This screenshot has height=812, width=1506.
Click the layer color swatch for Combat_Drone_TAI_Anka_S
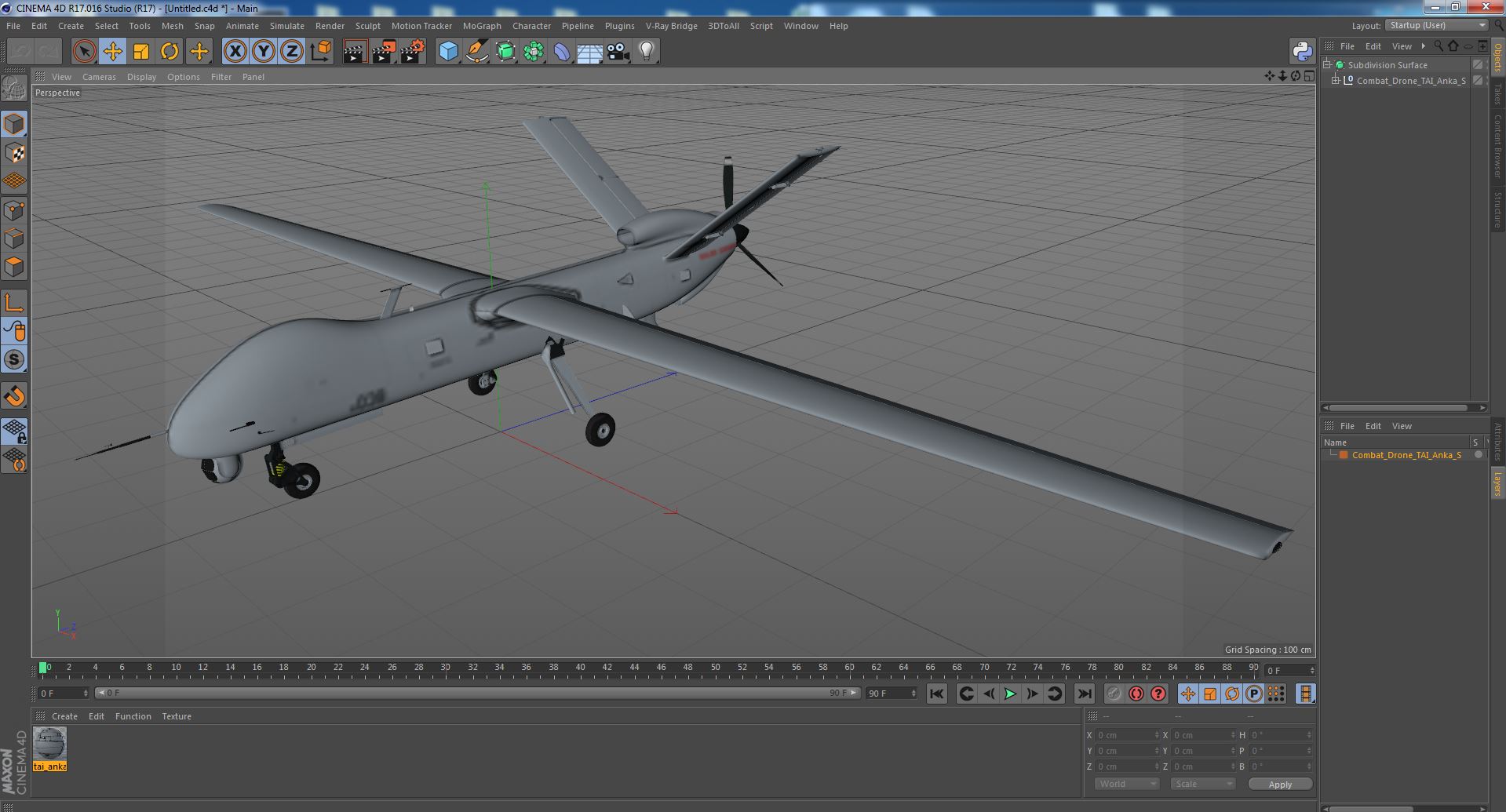[x=1344, y=455]
